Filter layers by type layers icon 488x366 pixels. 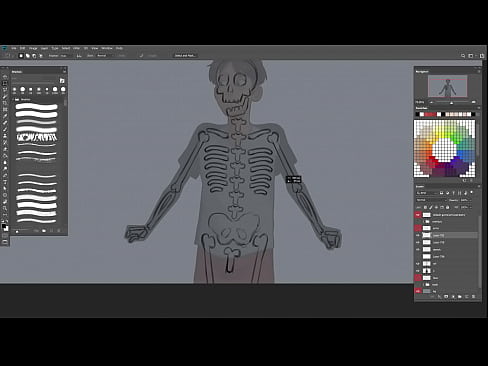tap(454, 193)
